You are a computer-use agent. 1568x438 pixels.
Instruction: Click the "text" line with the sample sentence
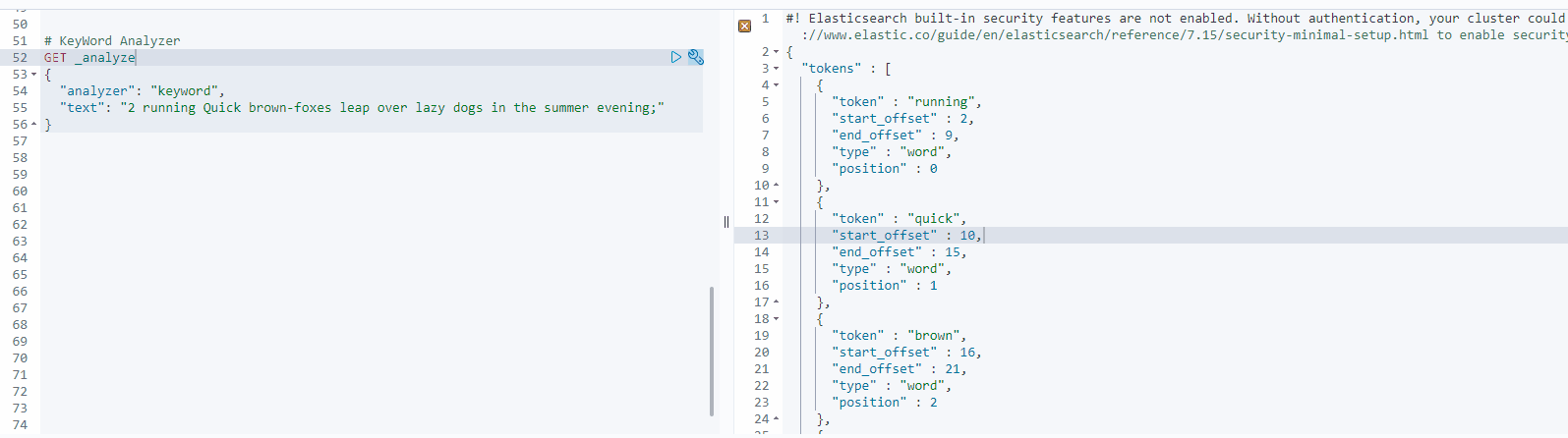click(x=362, y=108)
